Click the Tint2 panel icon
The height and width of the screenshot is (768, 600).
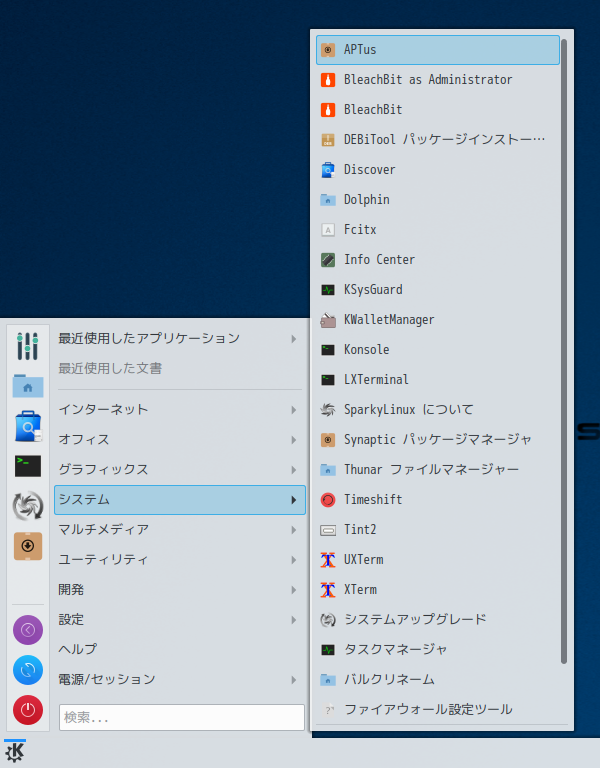click(x=328, y=529)
